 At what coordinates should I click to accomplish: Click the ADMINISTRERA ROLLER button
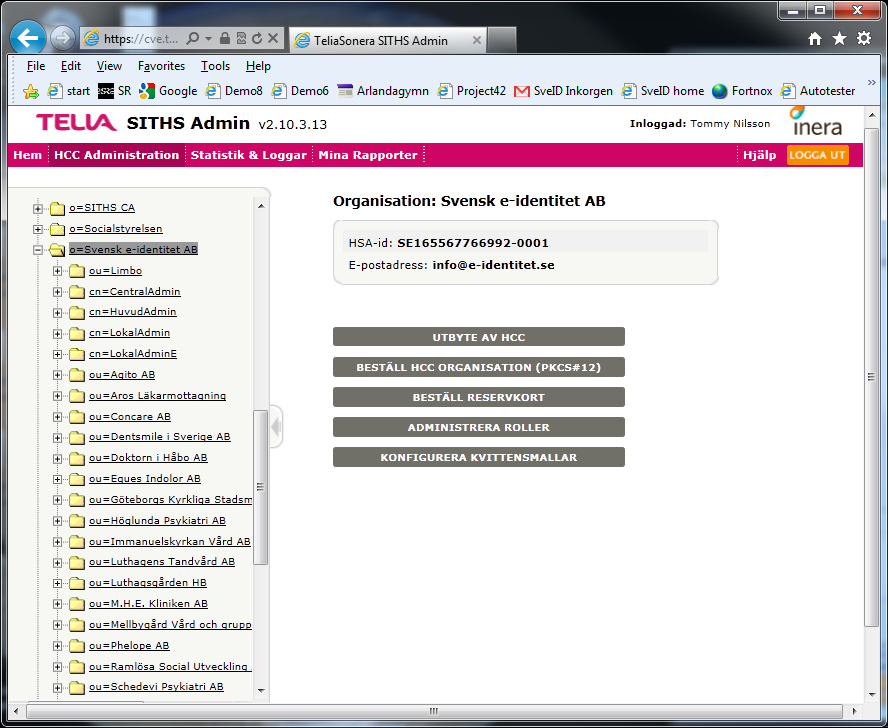tap(479, 427)
